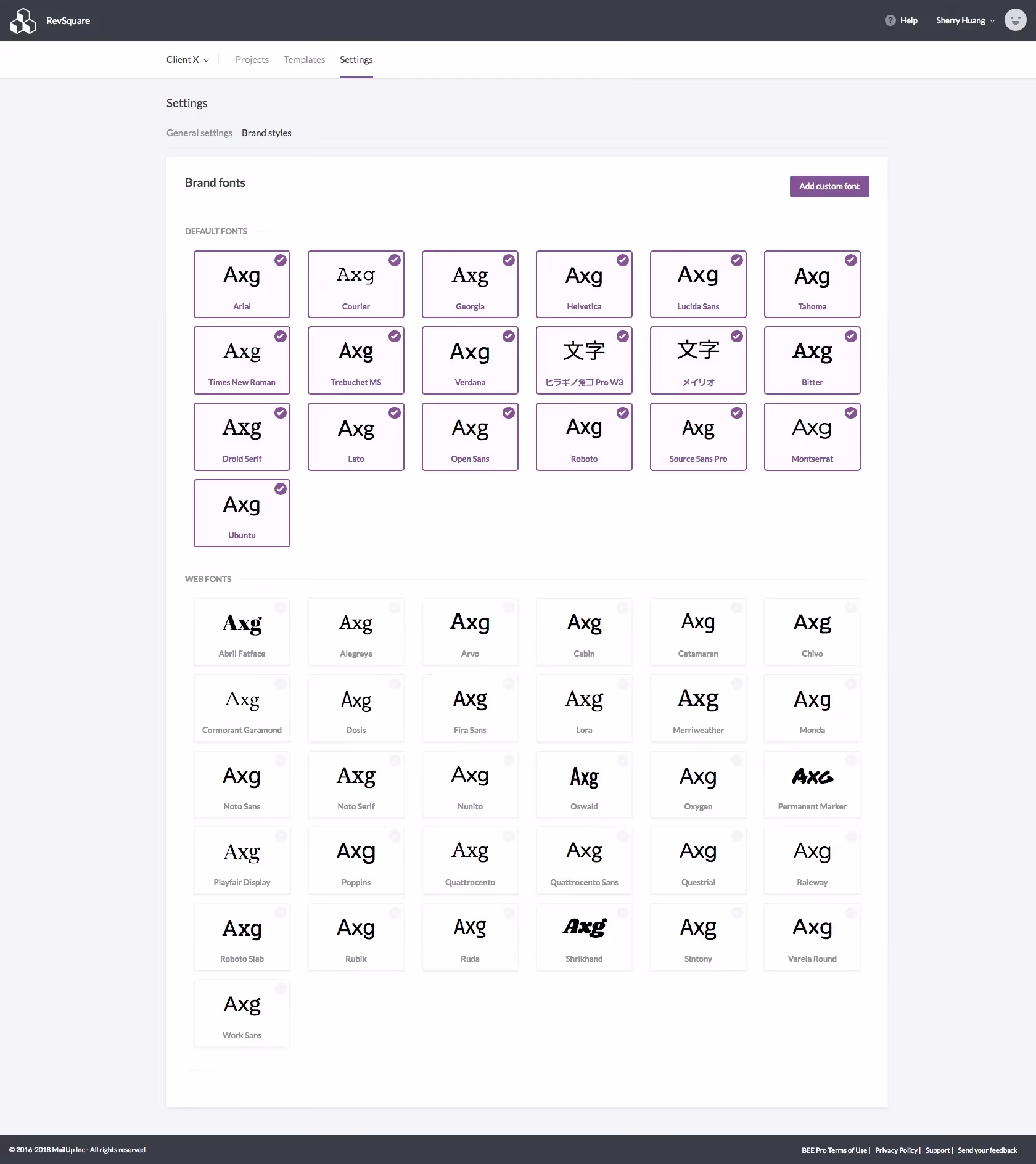1036x1164 pixels.
Task: Uncheck the Trebuchet MS checkmark
Action: pyautogui.click(x=395, y=336)
